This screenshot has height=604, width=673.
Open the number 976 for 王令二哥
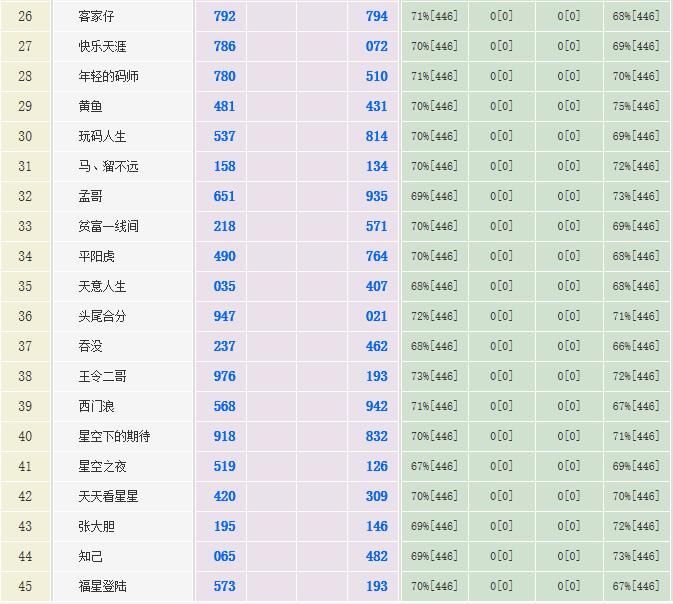coord(224,377)
